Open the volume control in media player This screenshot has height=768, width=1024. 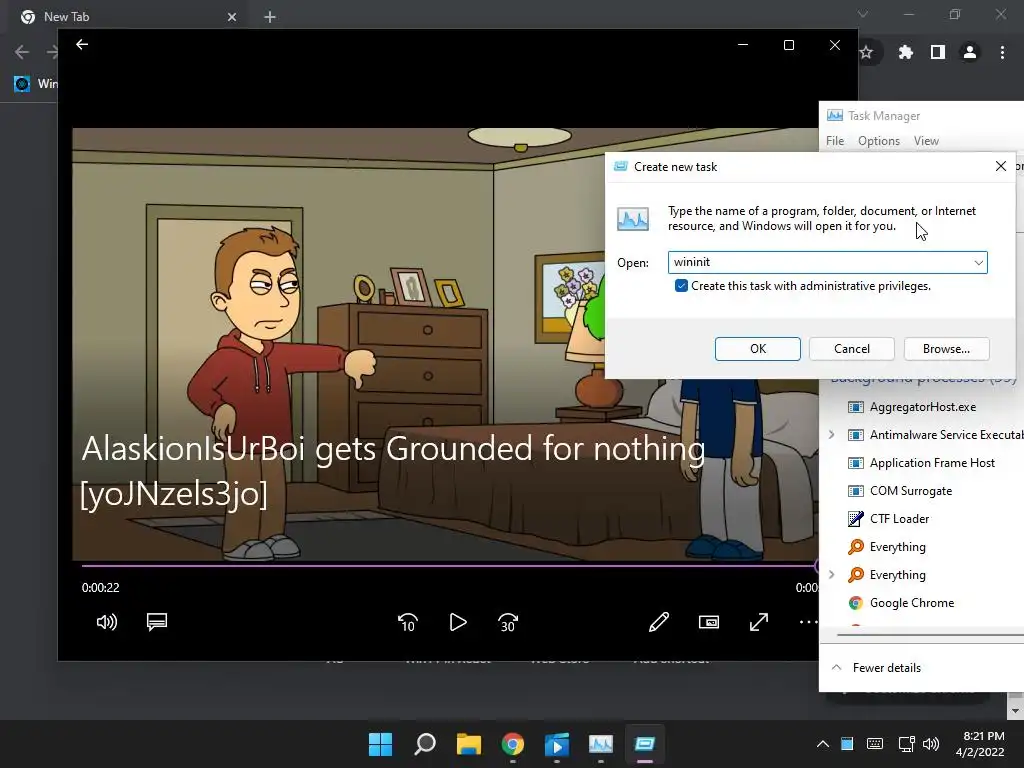tap(106, 622)
